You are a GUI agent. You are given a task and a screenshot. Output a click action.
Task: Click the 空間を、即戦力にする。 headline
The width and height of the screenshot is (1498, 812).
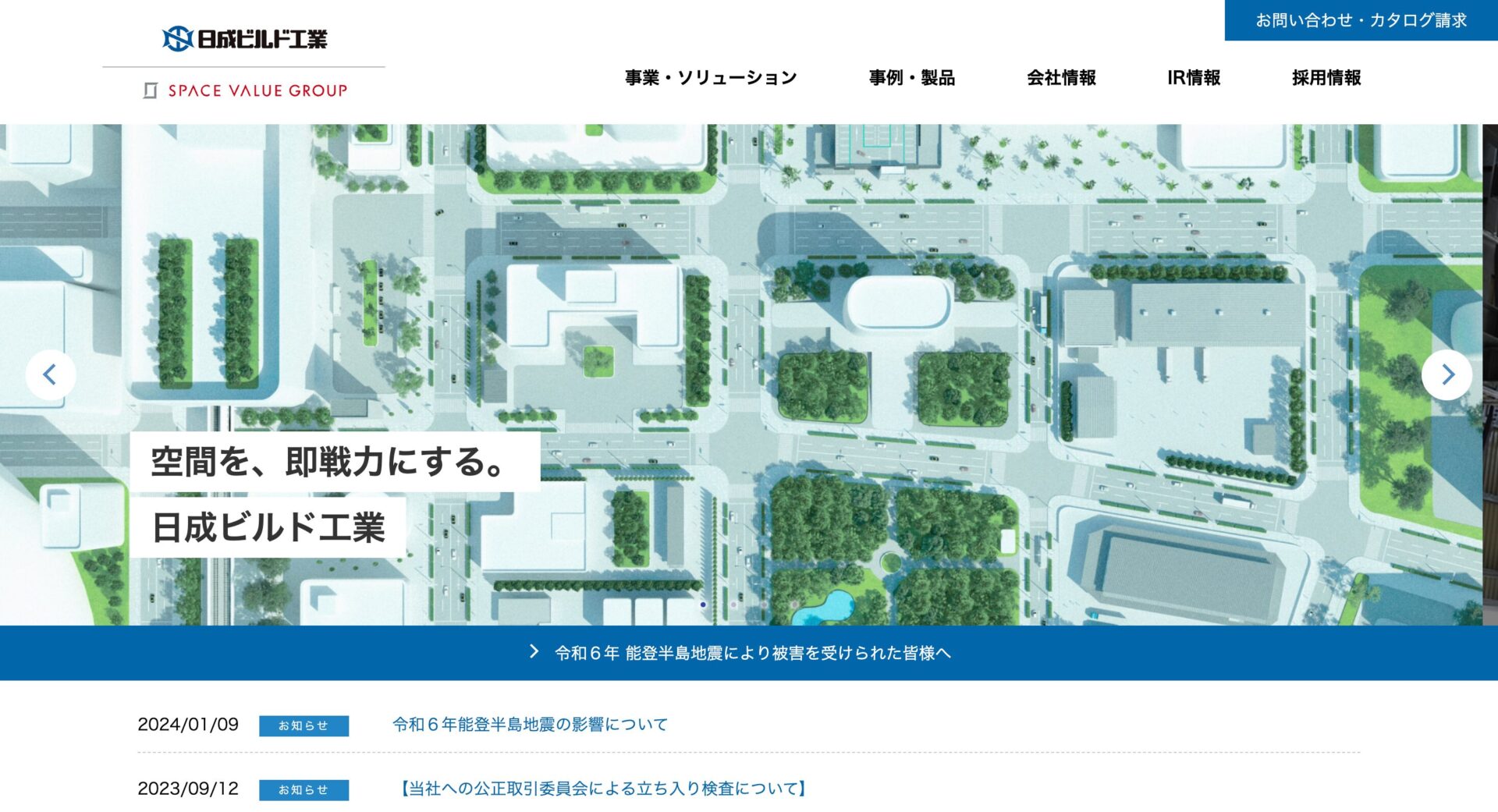coord(335,462)
